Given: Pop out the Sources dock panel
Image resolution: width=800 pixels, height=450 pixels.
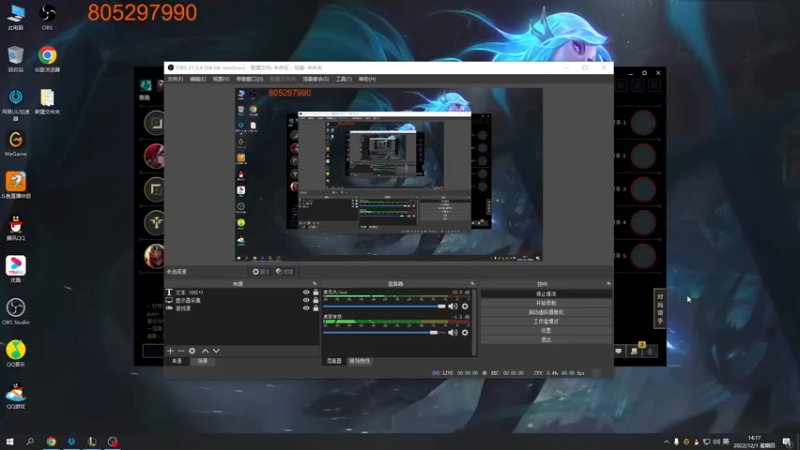Looking at the screenshot, I should [314, 284].
